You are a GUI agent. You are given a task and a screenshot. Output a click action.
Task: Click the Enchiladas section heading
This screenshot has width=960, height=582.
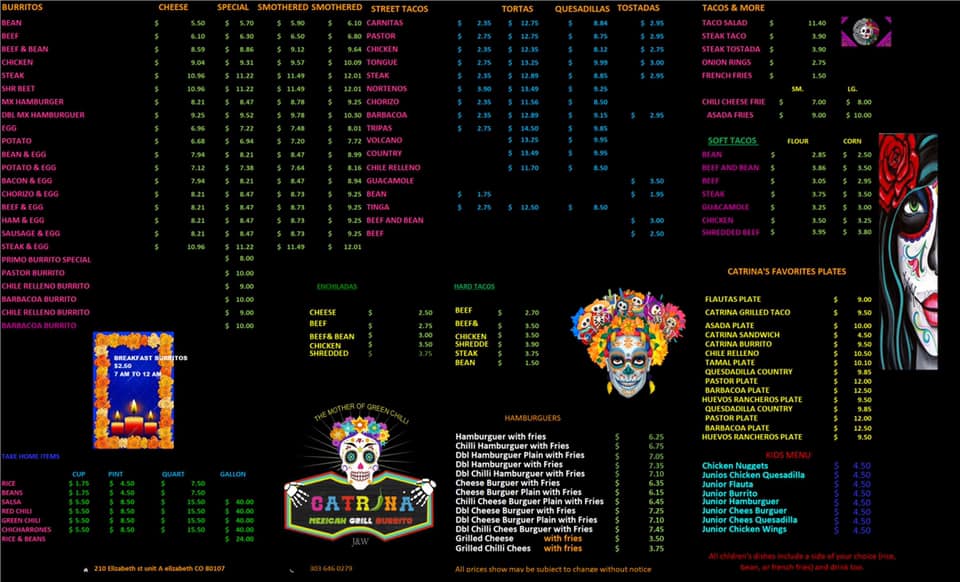pos(336,286)
